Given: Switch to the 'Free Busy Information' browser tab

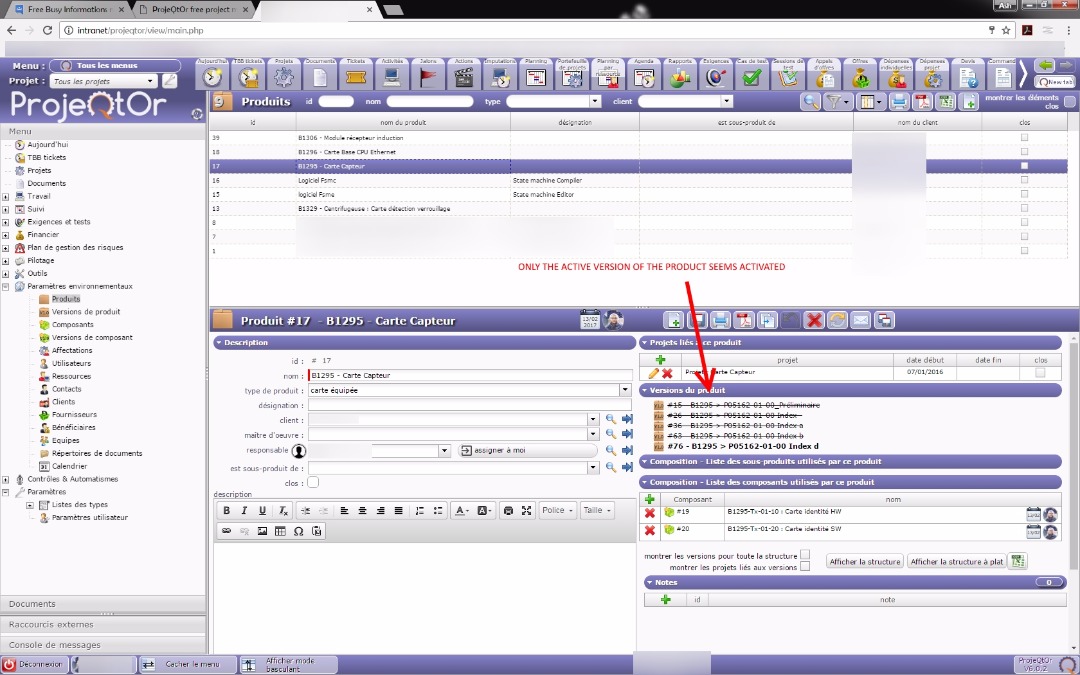Looking at the screenshot, I should coord(69,10).
